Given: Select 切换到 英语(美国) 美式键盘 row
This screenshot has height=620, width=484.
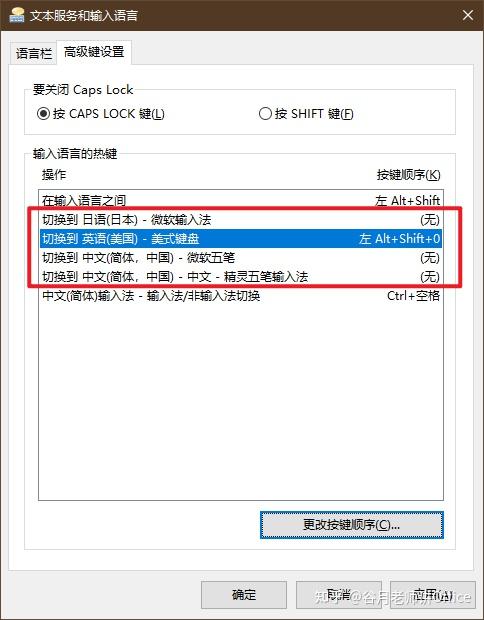Looking at the screenshot, I should 241,238.
